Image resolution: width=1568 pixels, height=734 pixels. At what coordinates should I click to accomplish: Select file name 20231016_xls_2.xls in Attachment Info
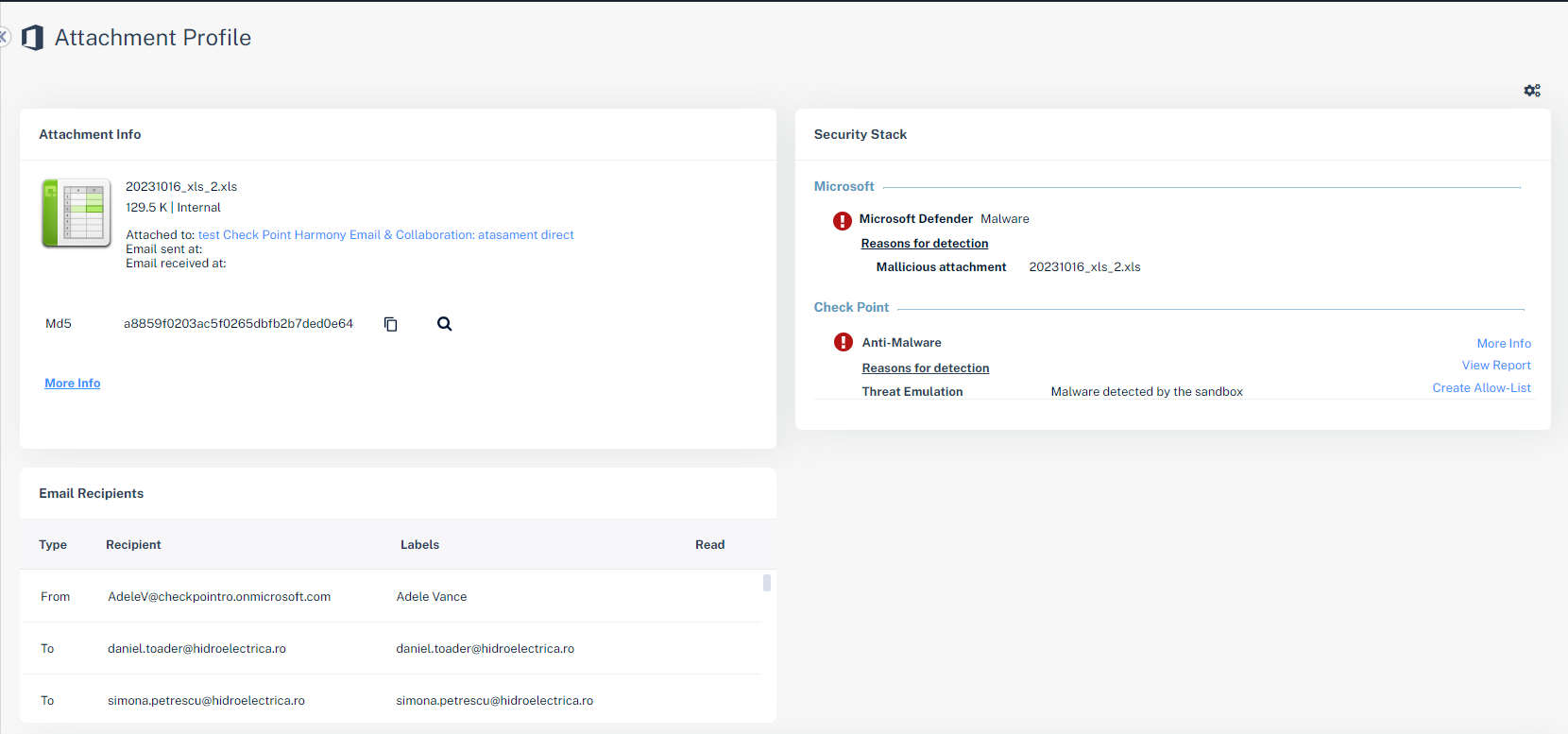pyautogui.click(x=181, y=187)
